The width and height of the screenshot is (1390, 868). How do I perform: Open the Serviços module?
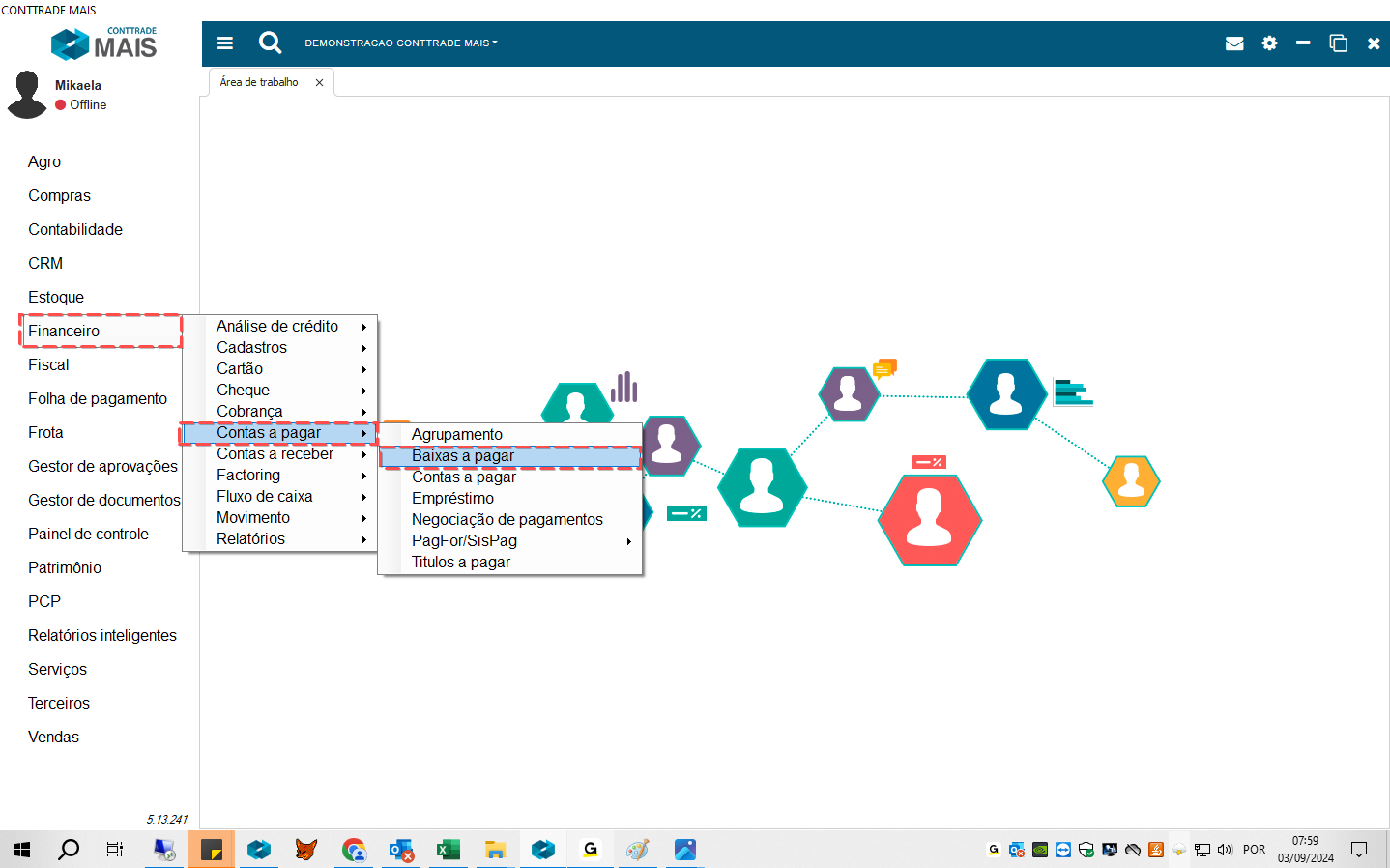tap(57, 670)
